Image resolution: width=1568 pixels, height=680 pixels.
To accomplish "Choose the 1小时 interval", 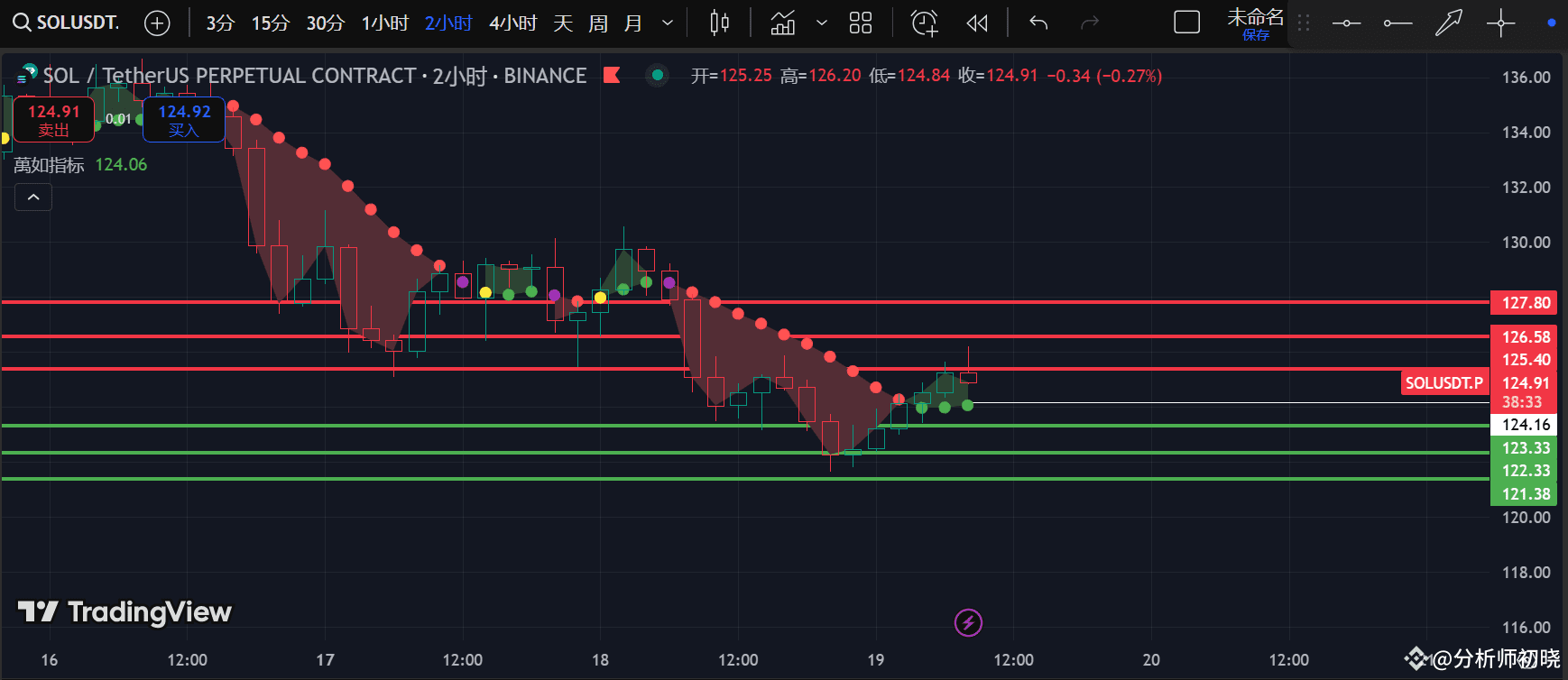I will (x=385, y=23).
